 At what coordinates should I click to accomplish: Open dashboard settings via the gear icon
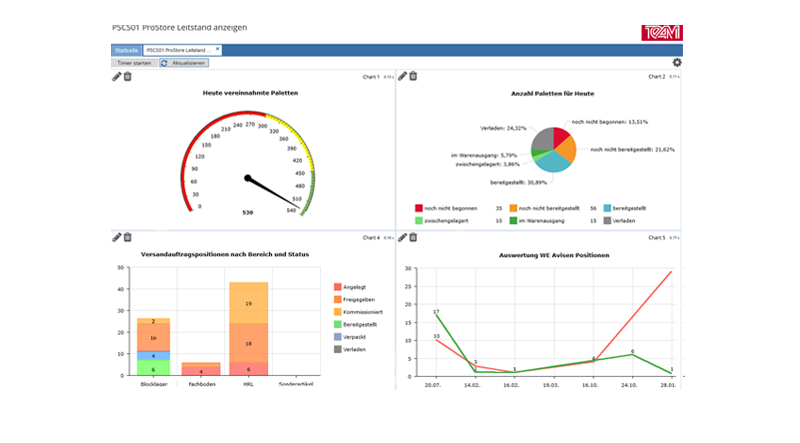(677, 63)
